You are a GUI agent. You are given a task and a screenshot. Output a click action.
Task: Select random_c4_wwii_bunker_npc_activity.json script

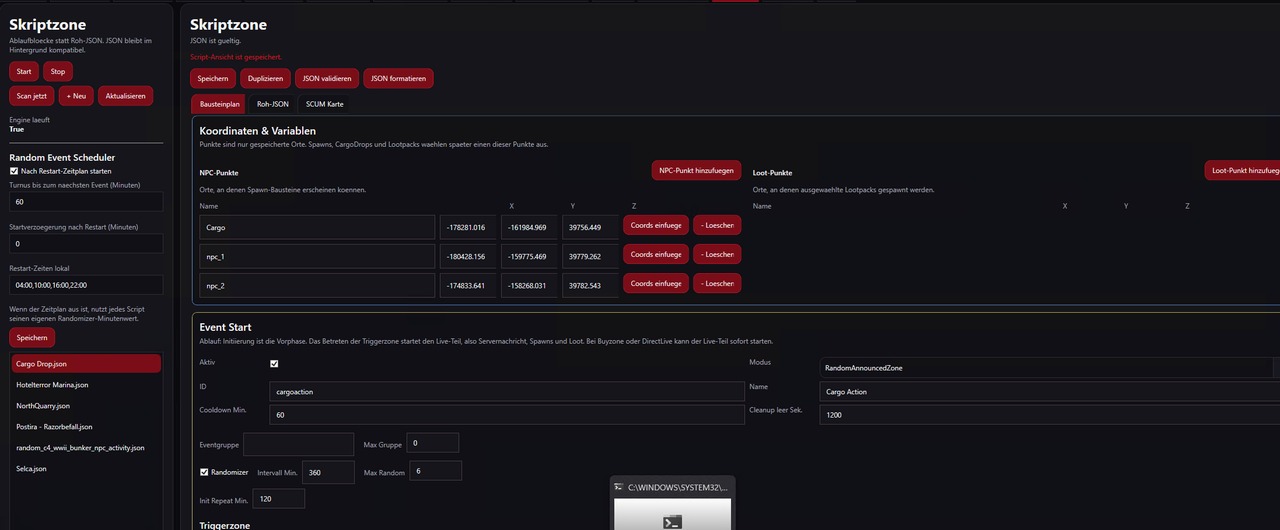coord(86,448)
